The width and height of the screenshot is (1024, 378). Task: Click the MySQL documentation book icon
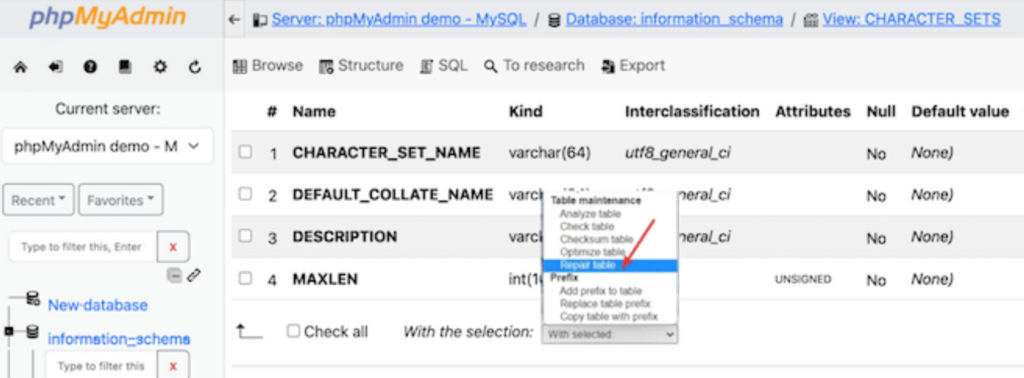coord(125,67)
